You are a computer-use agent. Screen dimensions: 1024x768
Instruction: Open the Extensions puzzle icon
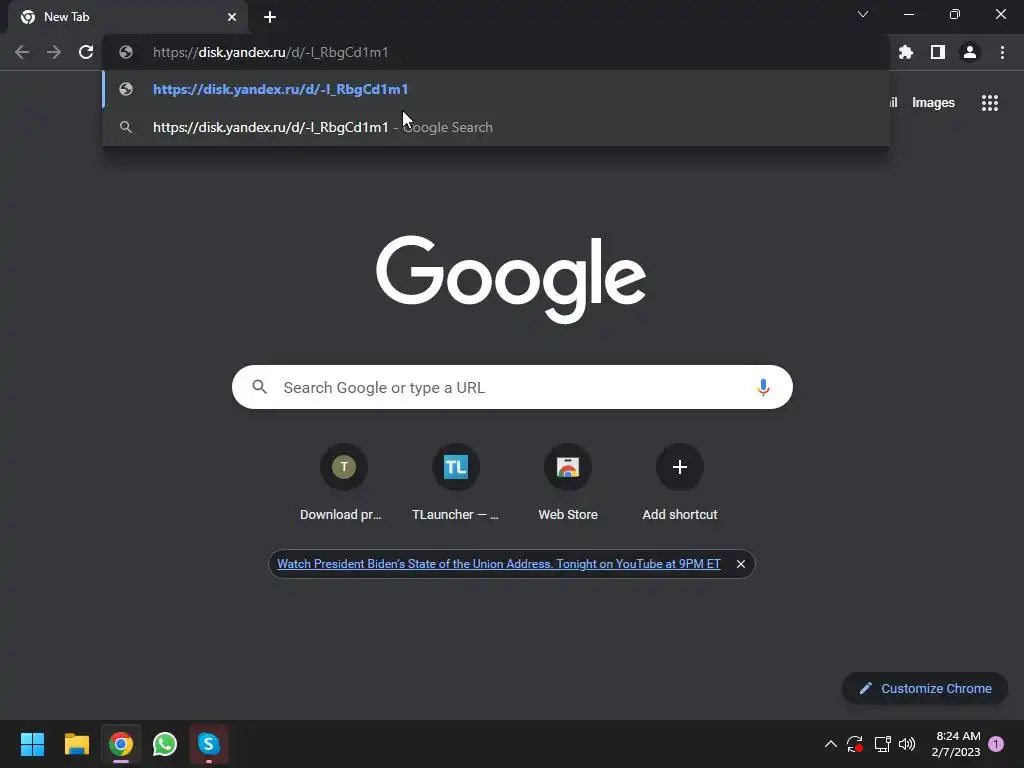click(x=905, y=52)
